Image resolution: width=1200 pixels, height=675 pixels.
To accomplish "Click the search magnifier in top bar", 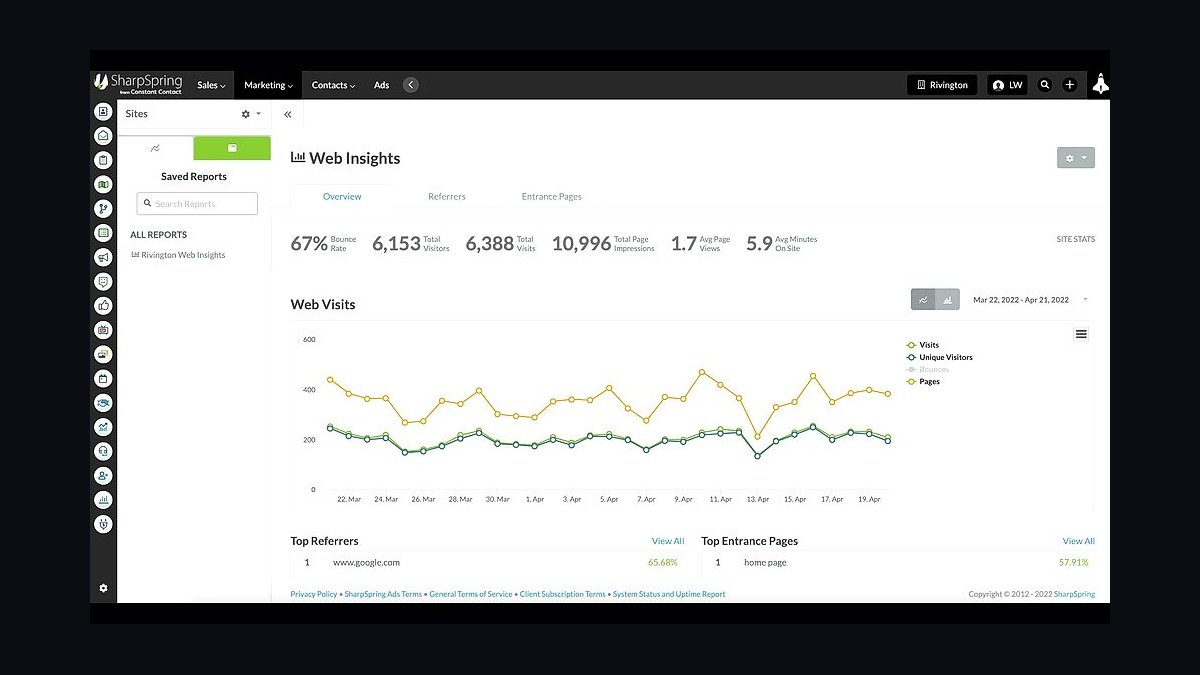I will tap(1045, 85).
